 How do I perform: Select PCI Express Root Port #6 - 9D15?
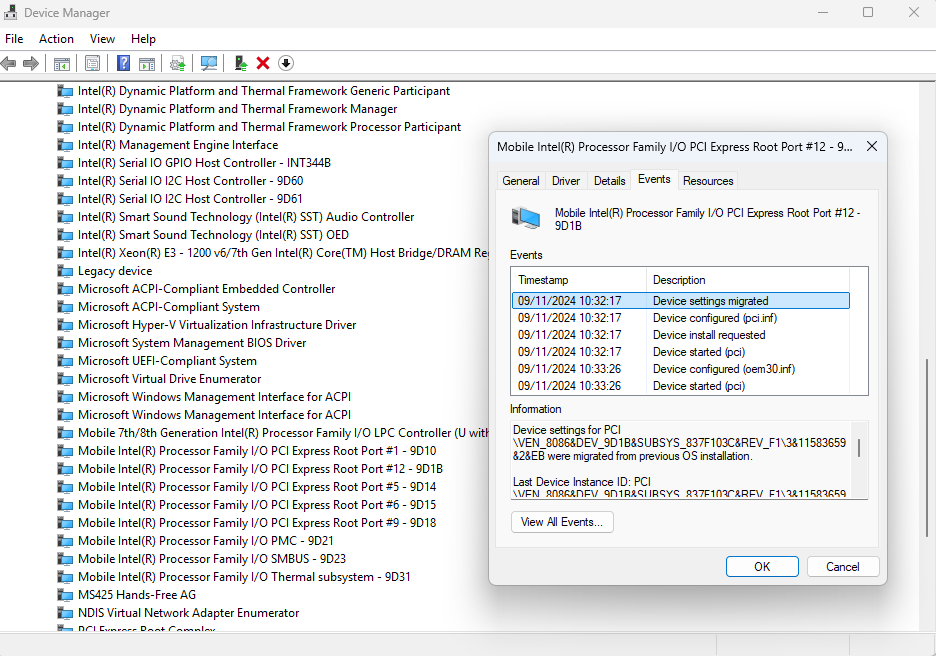pyautogui.click(x=257, y=505)
